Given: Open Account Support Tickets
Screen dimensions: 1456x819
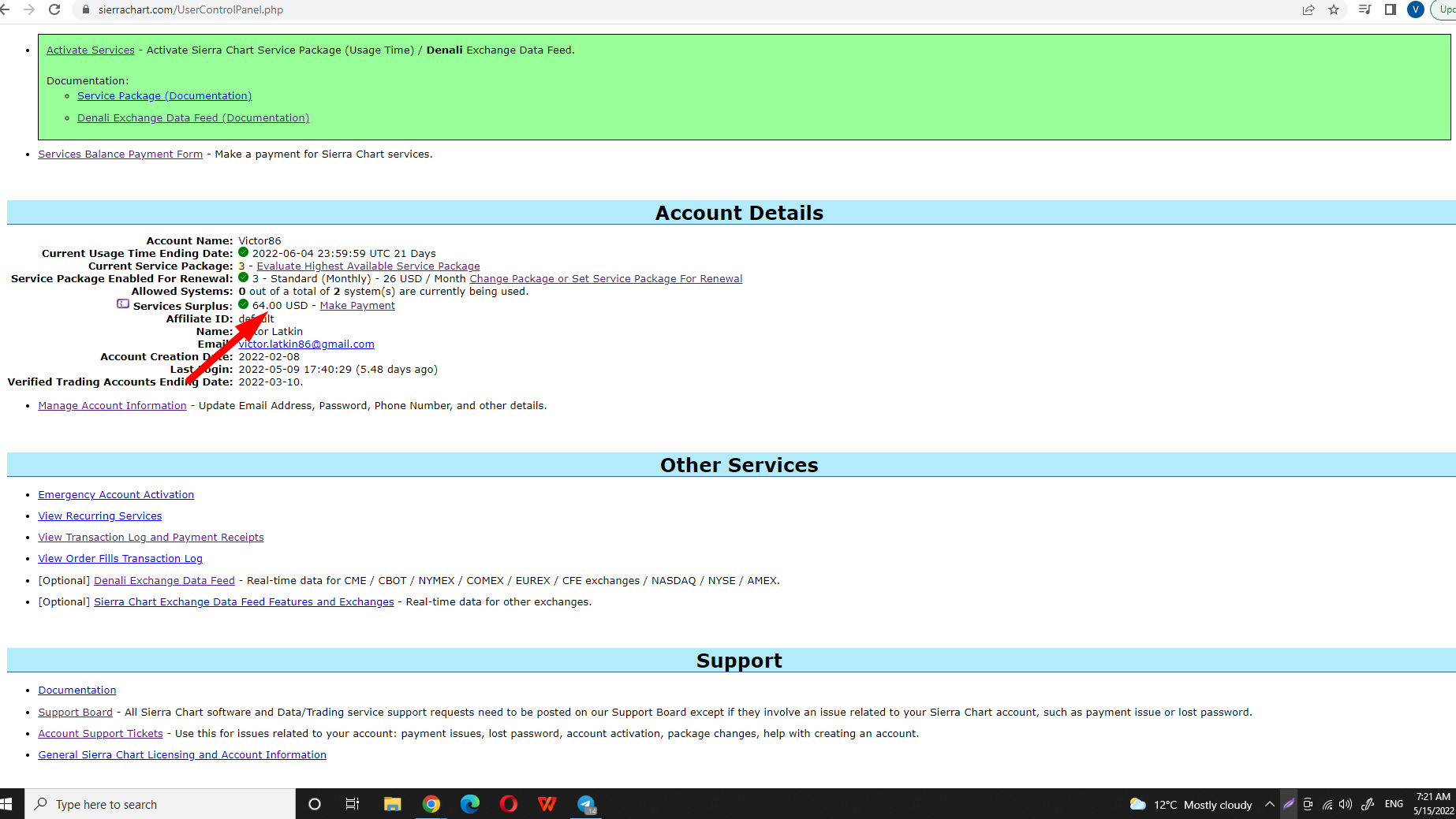Looking at the screenshot, I should pyautogui.click(x=101, y=733).
